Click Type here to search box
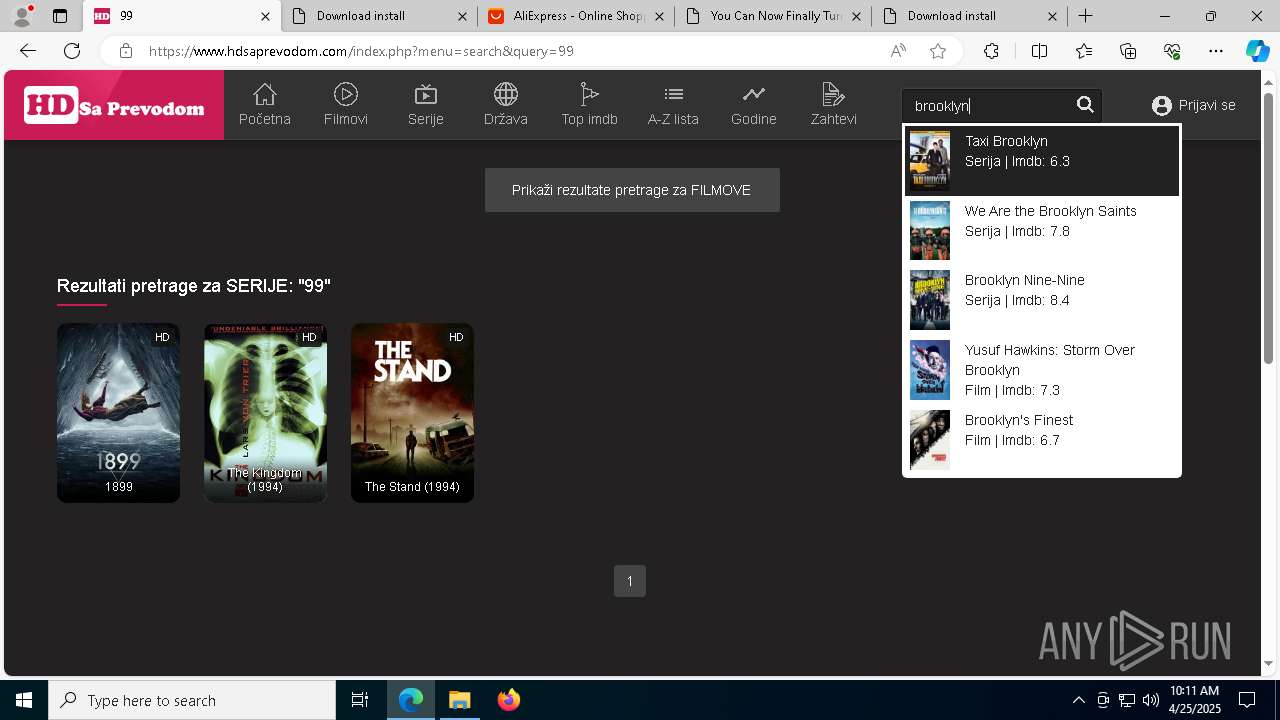Viewport: 1280px width, 720px height. [x=192, y=700]
